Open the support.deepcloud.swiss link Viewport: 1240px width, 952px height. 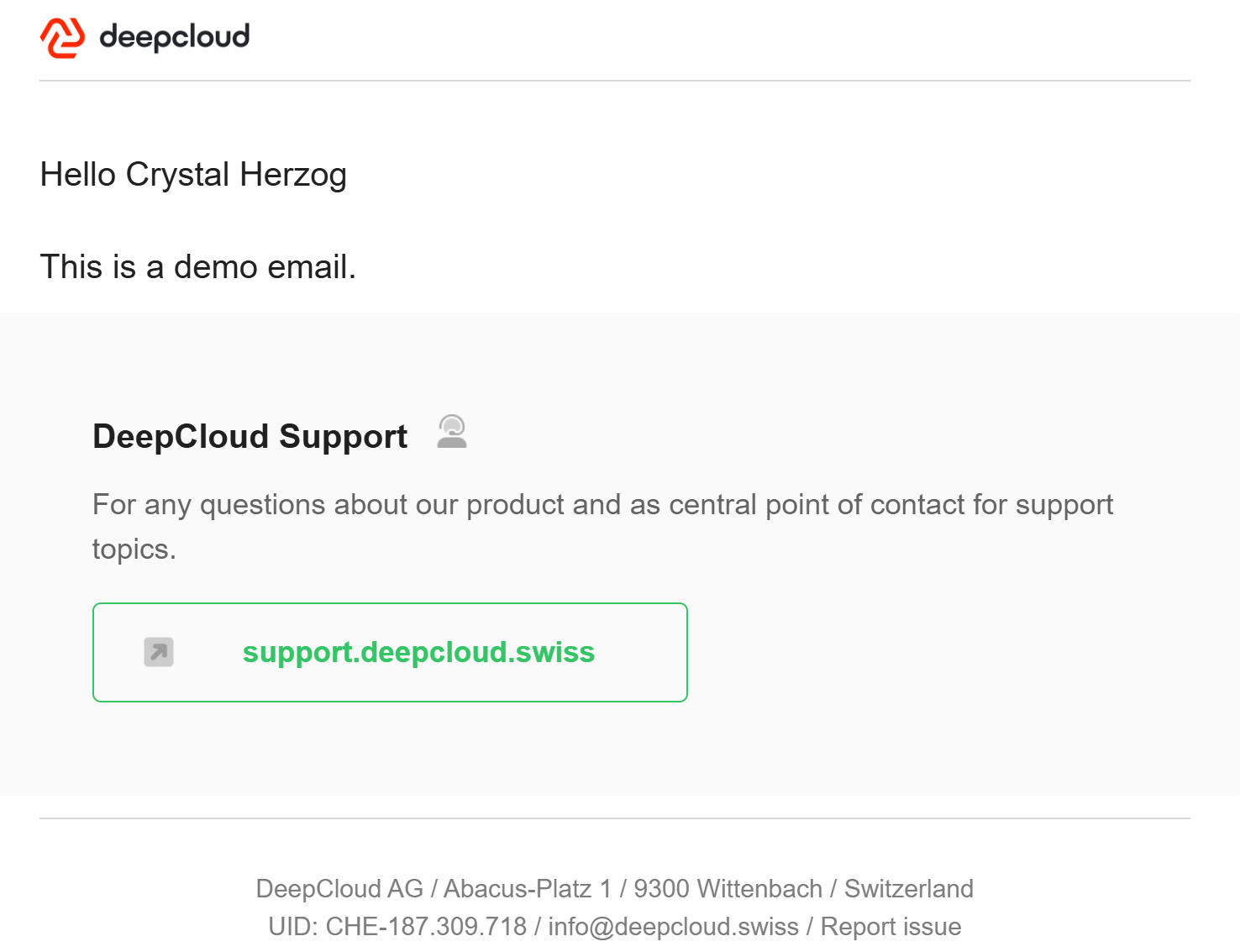[x=418, y=652]
